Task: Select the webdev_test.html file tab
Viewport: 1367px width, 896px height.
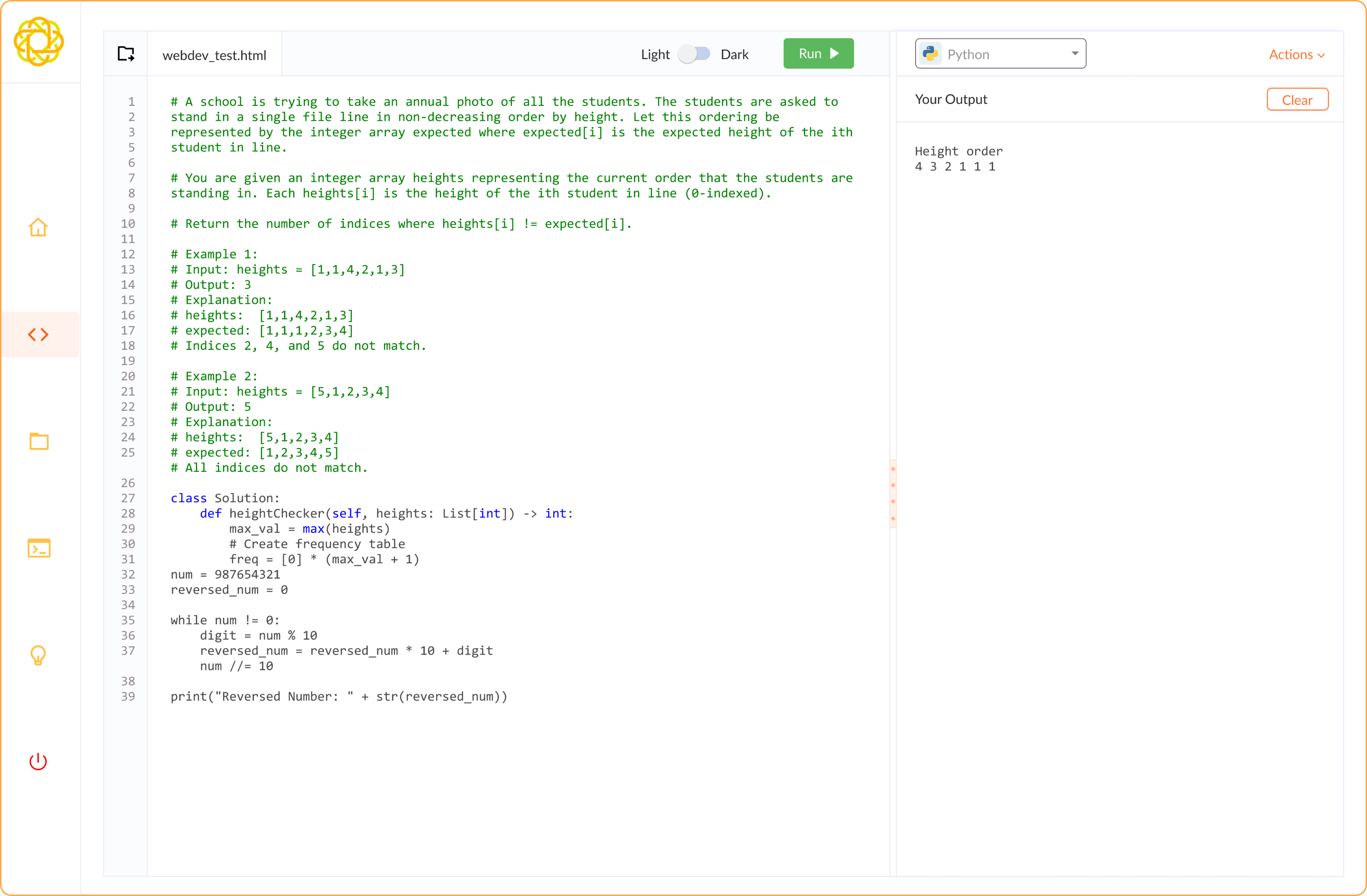Action: (x=214, y=55)
